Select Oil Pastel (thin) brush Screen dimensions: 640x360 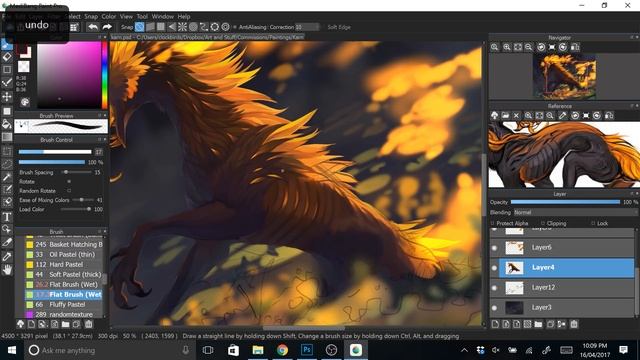pos(63,254)
